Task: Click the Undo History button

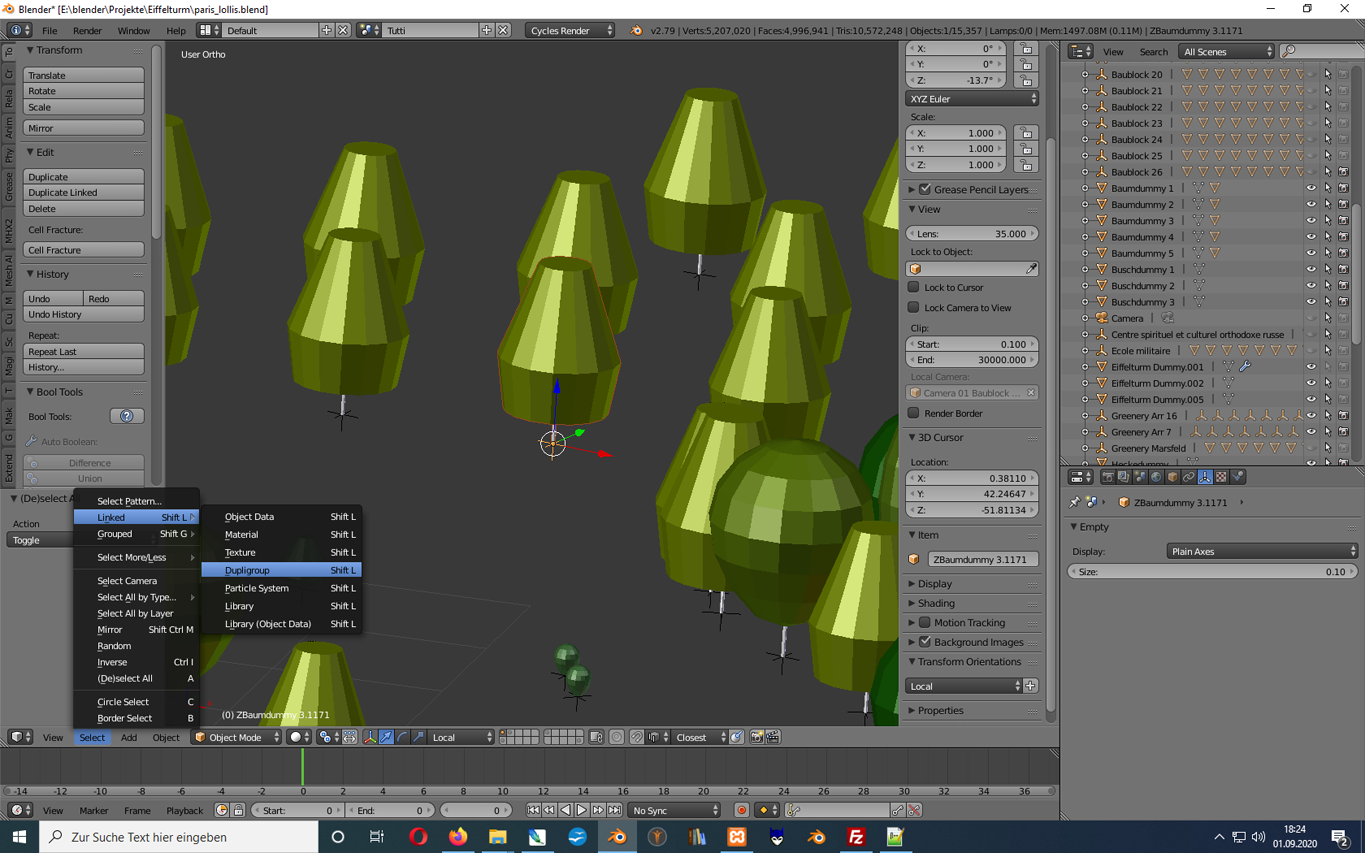Action: coord(84,314)
